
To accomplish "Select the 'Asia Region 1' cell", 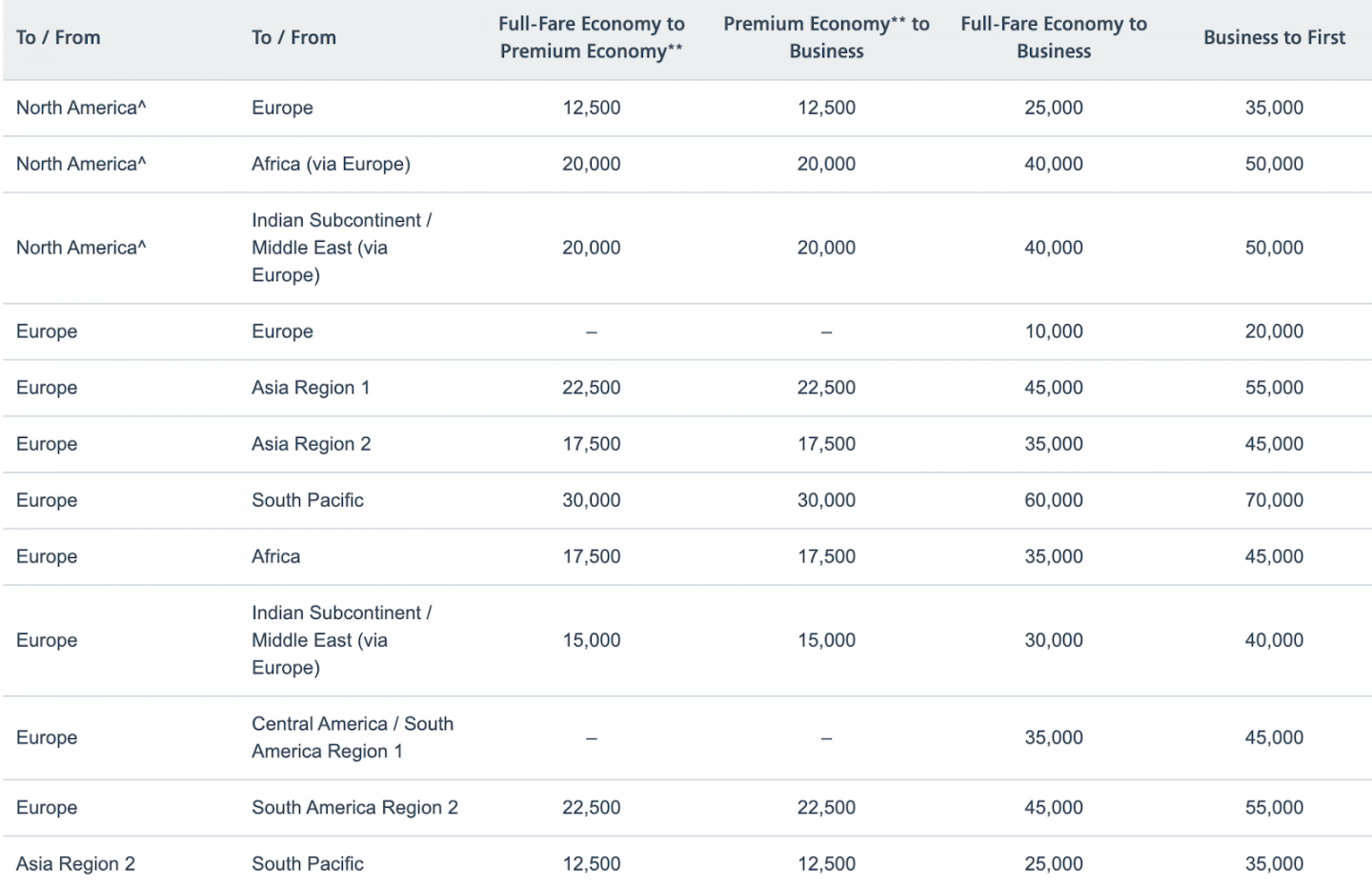I will pos(311,388).
